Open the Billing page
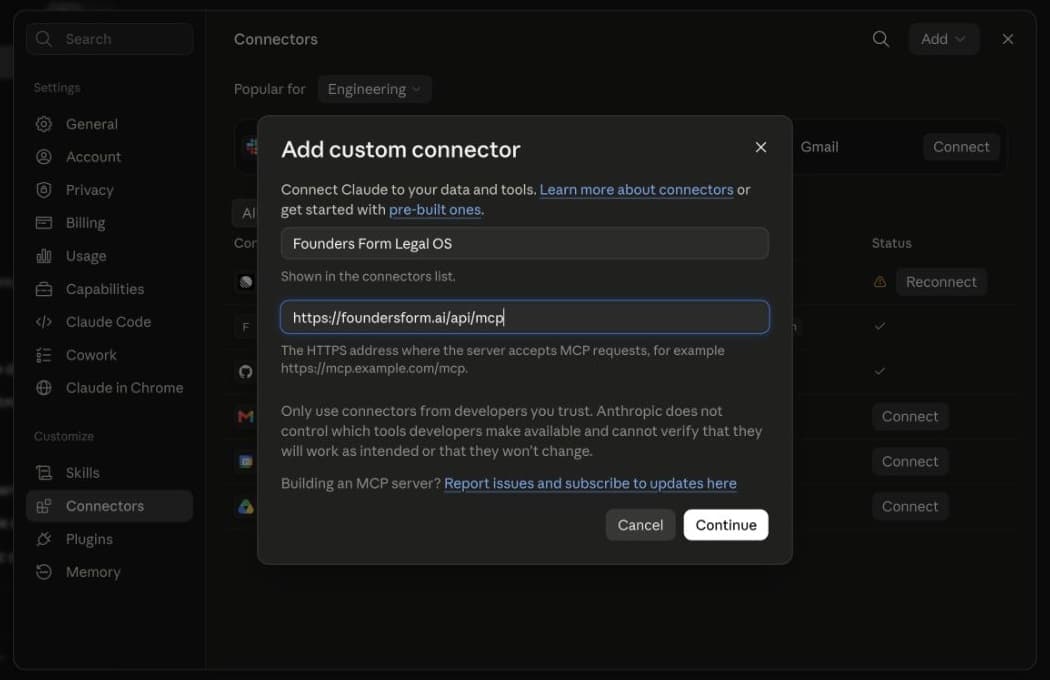The height and width of the screenshot is (680, 1050). tap(110, 222)
